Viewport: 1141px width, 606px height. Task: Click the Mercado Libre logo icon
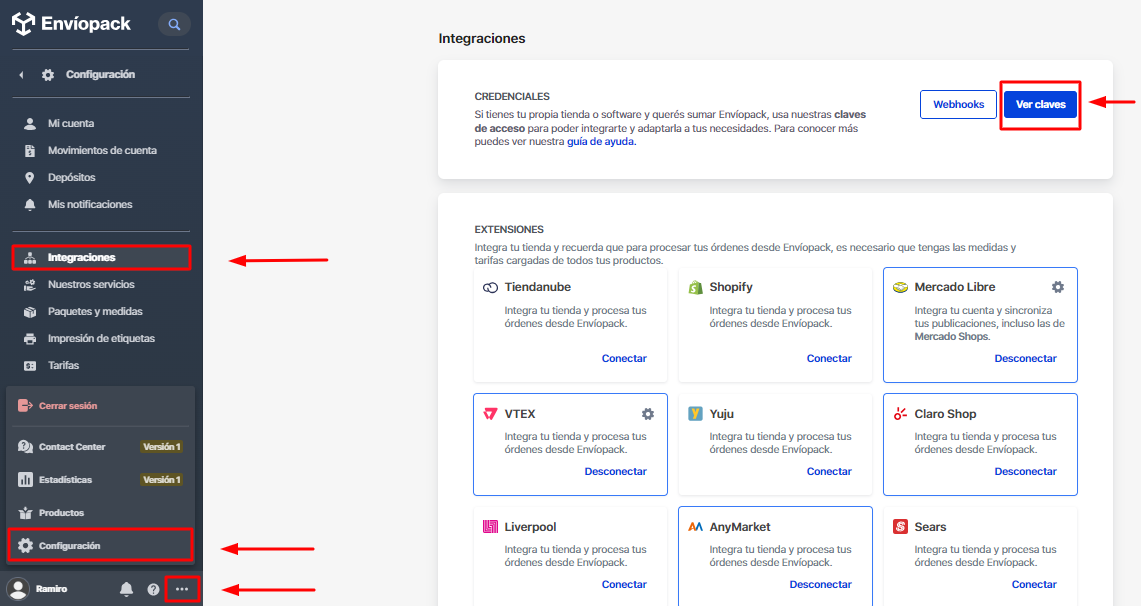900,287
